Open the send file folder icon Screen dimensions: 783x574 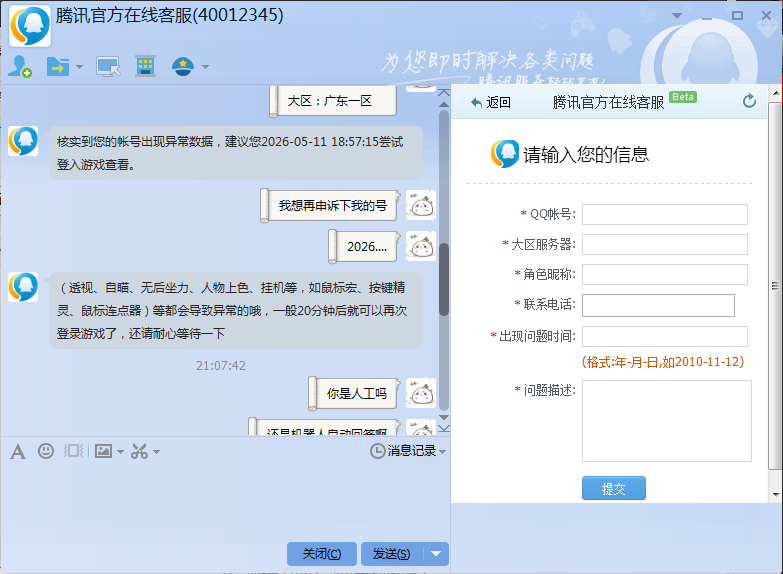pos(58,66)
